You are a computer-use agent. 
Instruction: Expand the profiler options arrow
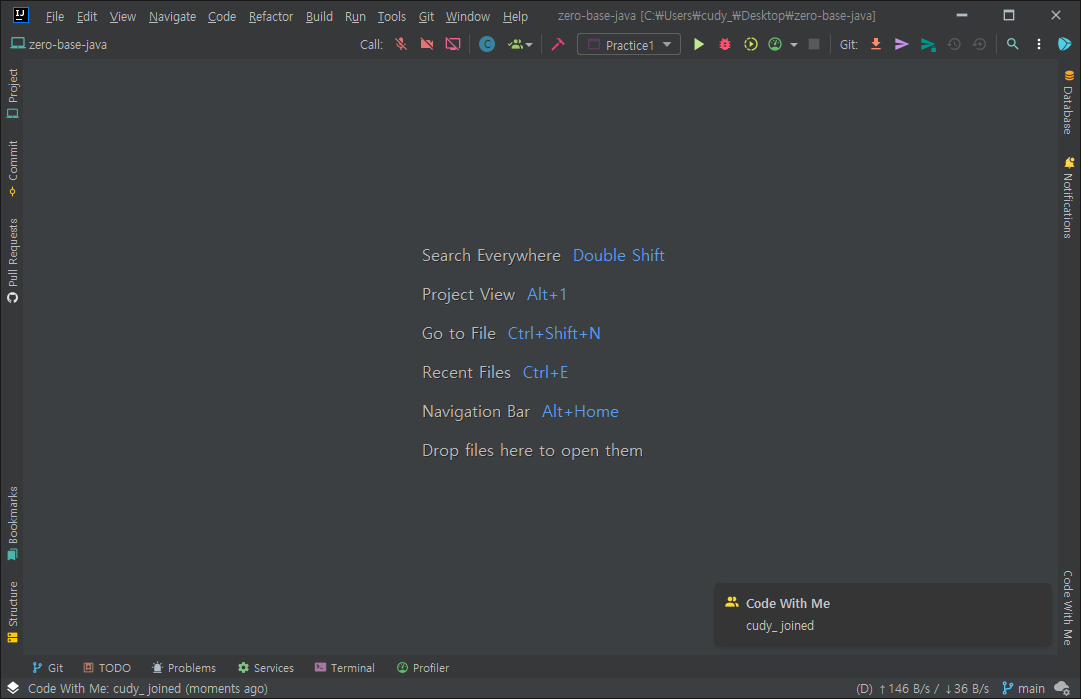tap(794, 45)
